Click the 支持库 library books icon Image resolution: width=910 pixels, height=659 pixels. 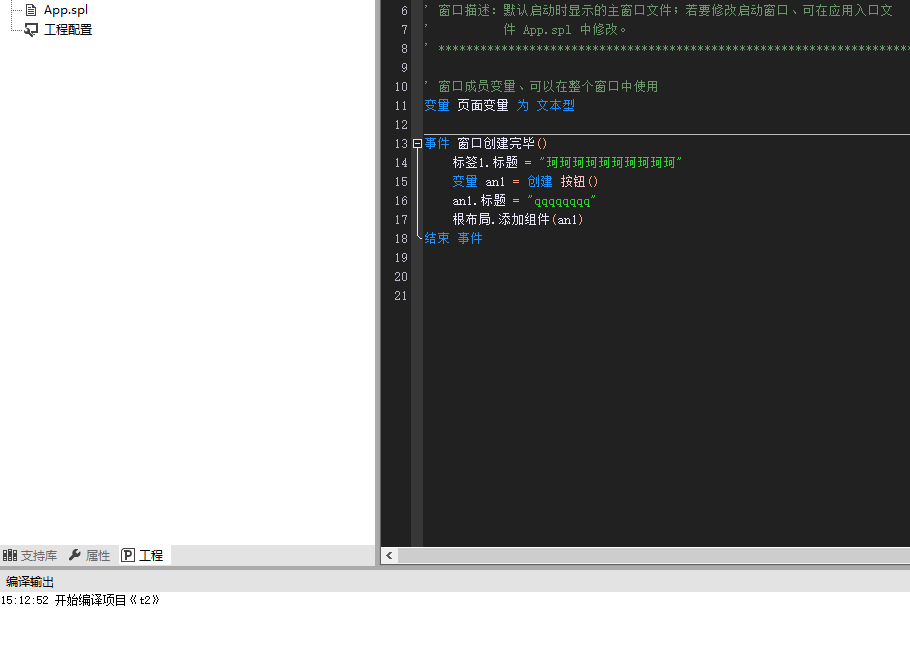[10, 555]
